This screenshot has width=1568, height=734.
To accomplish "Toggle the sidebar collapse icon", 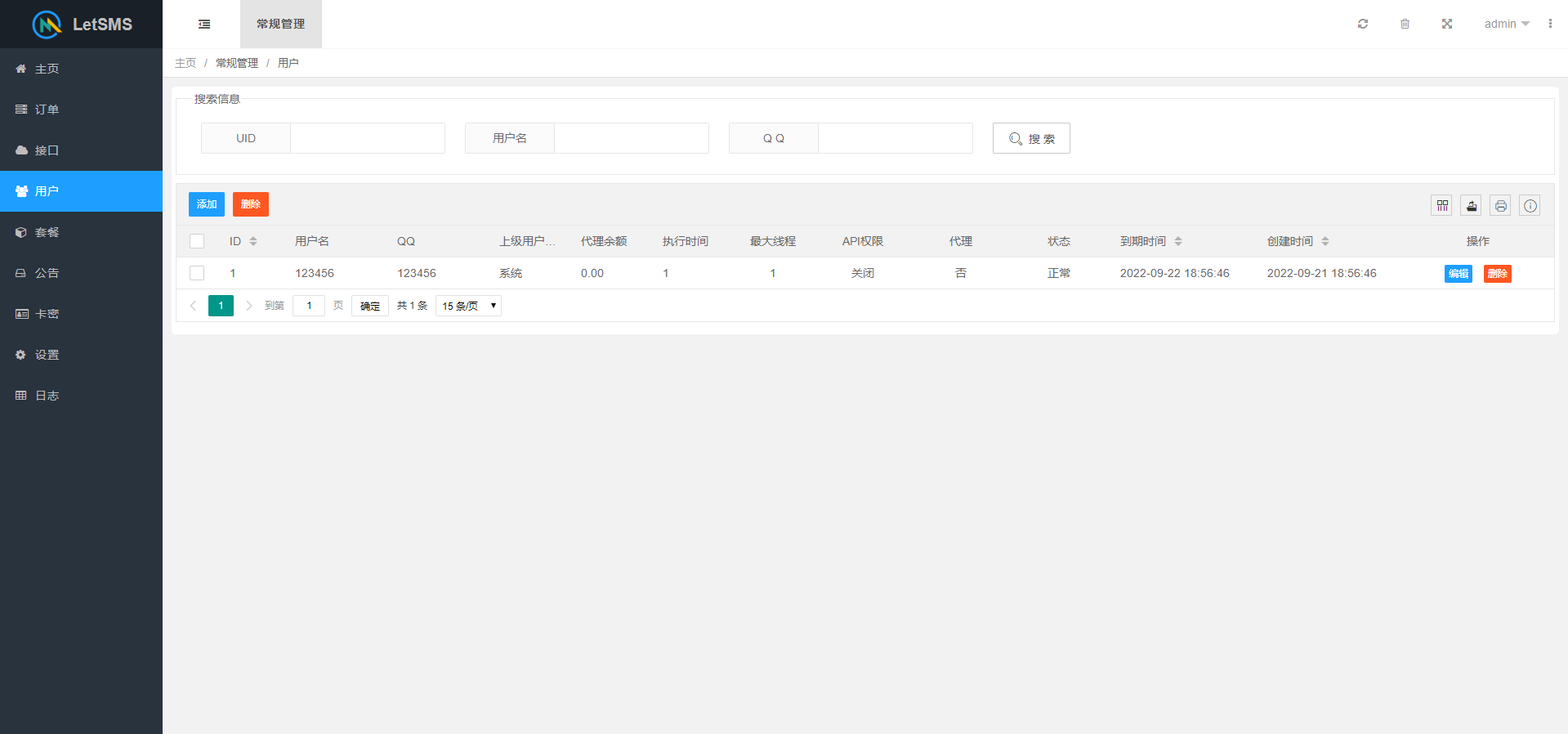I will (204, 25).
